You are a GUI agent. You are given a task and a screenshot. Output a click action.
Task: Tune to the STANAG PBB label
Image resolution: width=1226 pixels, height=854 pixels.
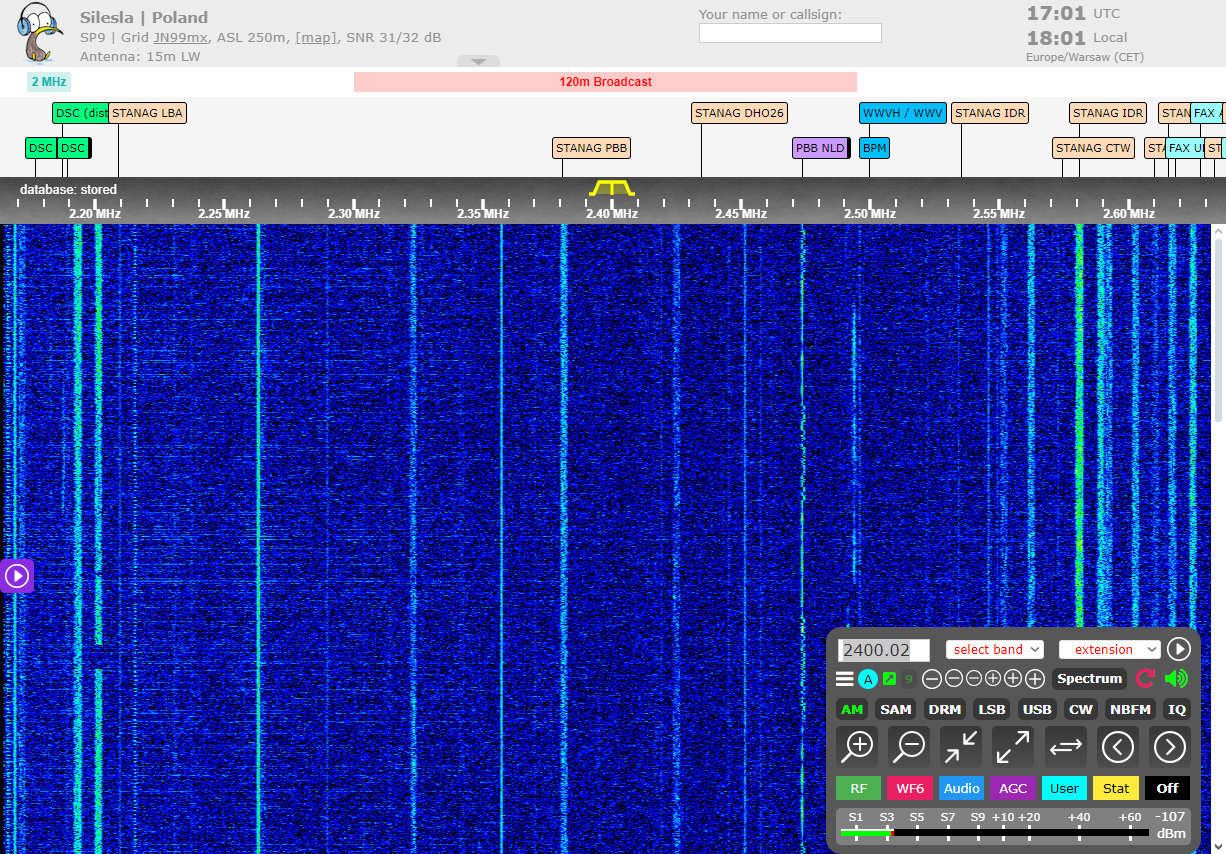pyautogui.click(x=592, y=149)
